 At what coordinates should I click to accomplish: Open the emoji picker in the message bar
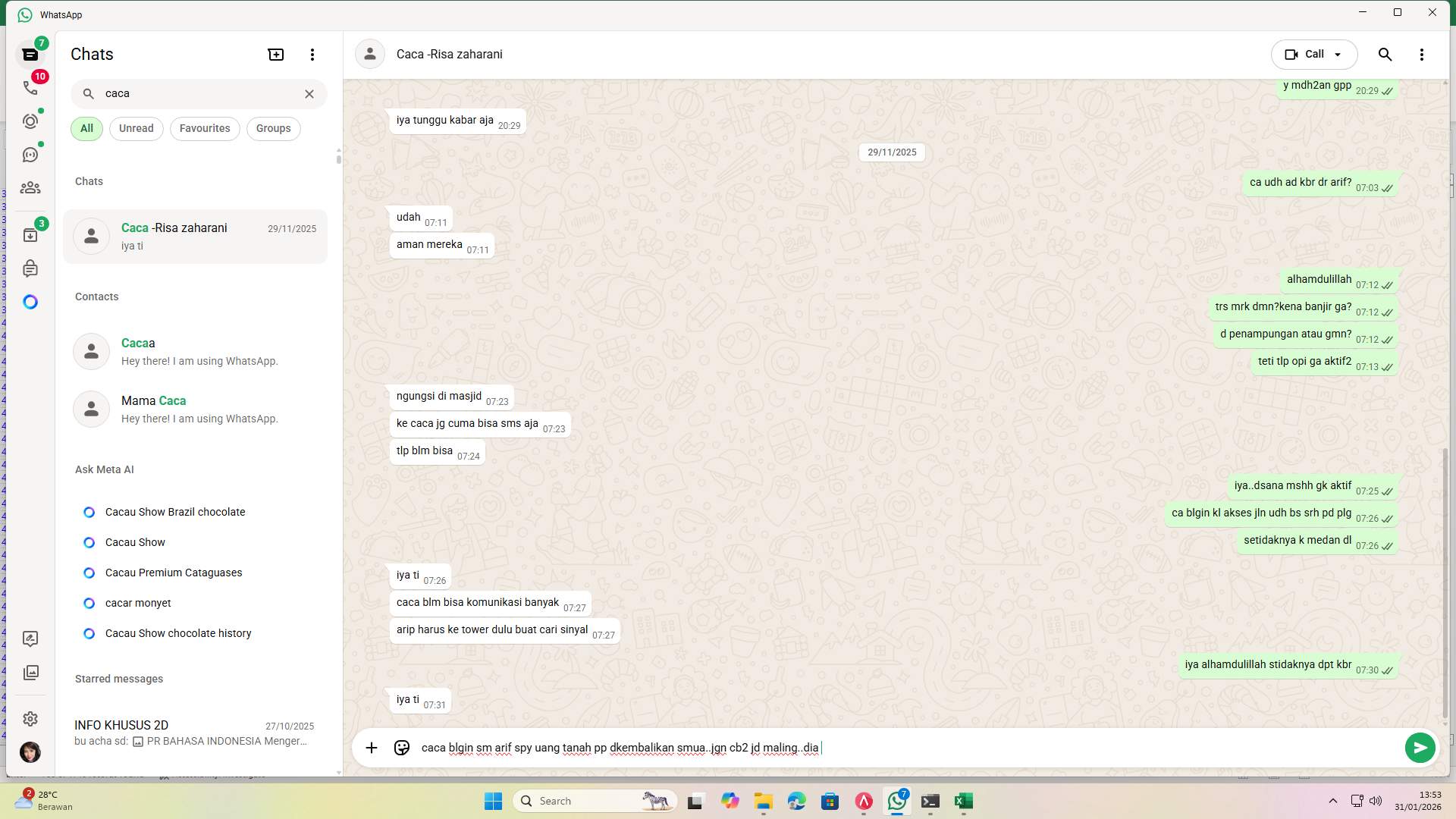point(401,748)
